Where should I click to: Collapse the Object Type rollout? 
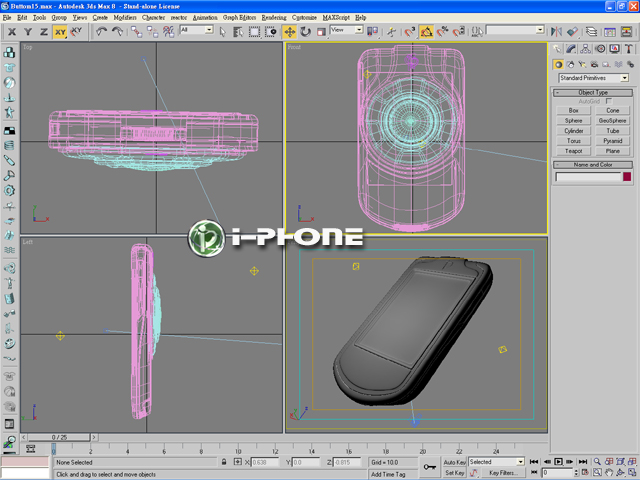point(593,93)
